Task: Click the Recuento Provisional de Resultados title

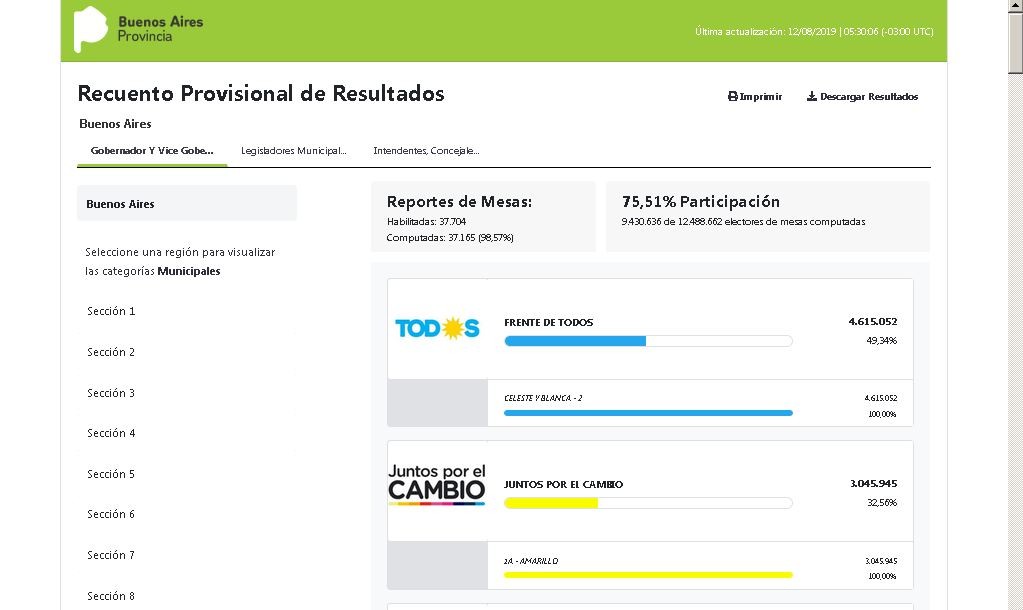Action: pyautogui.click(x=261, y=93)
